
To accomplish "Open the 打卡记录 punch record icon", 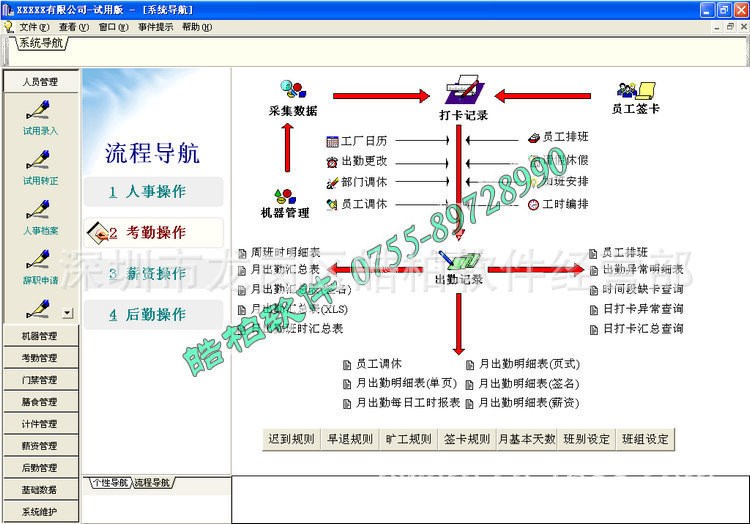I will point(463,91).
